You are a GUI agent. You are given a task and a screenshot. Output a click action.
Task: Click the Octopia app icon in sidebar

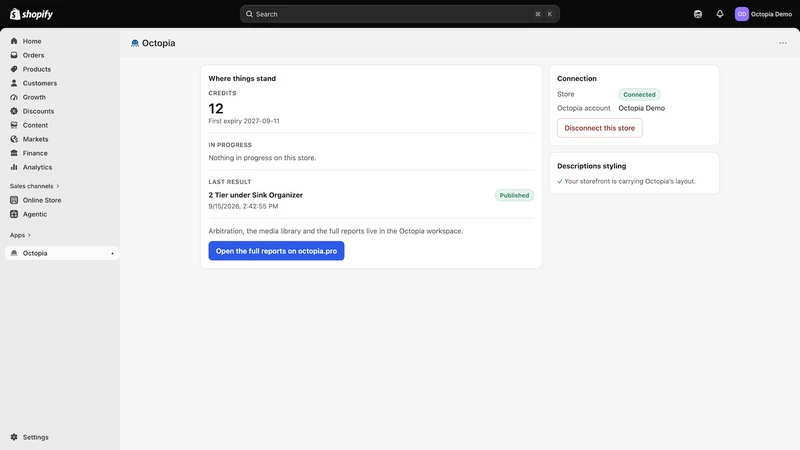click(x=14, y=253)
